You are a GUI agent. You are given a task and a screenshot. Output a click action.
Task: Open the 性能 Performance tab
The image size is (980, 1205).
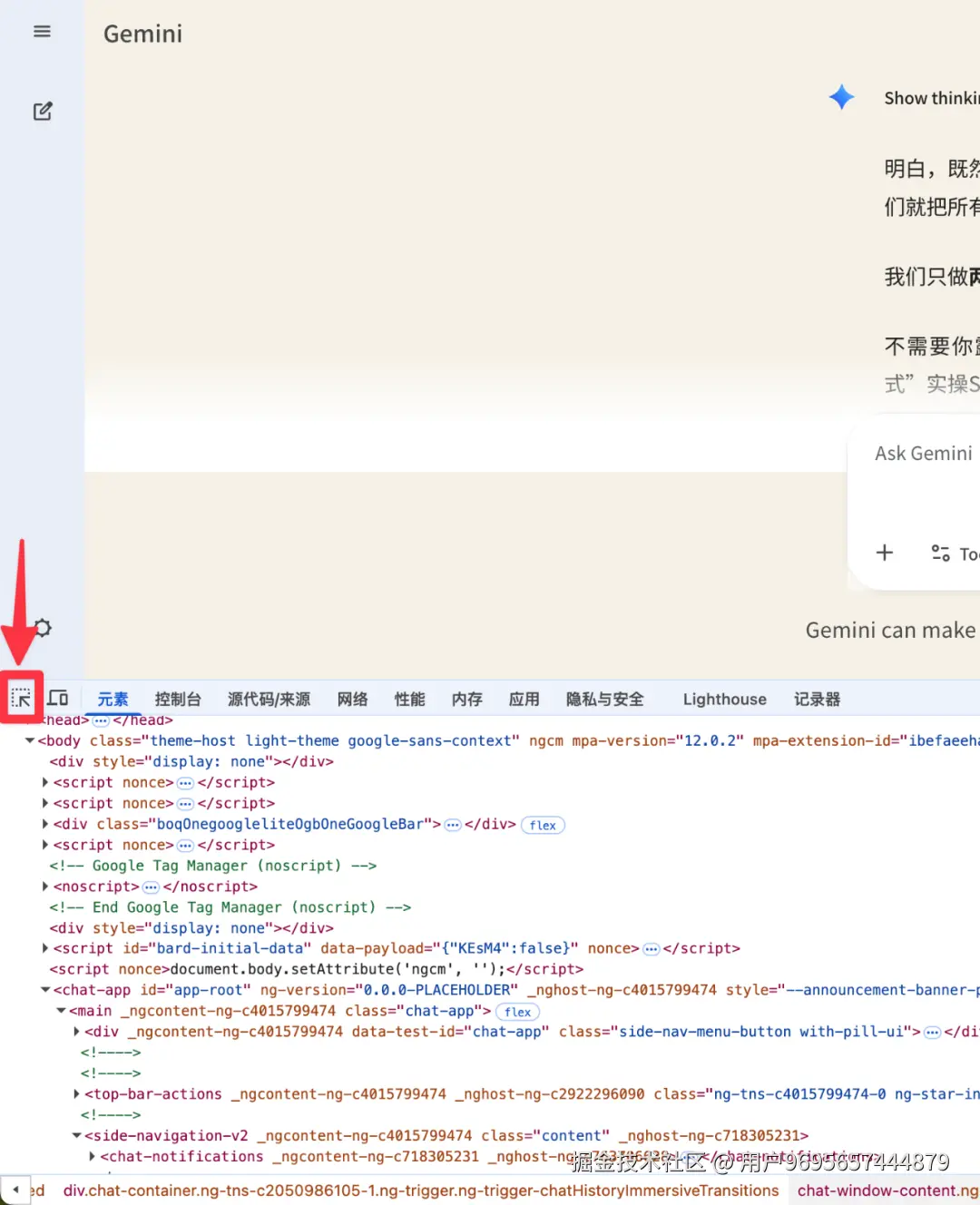tap(410, 699)
